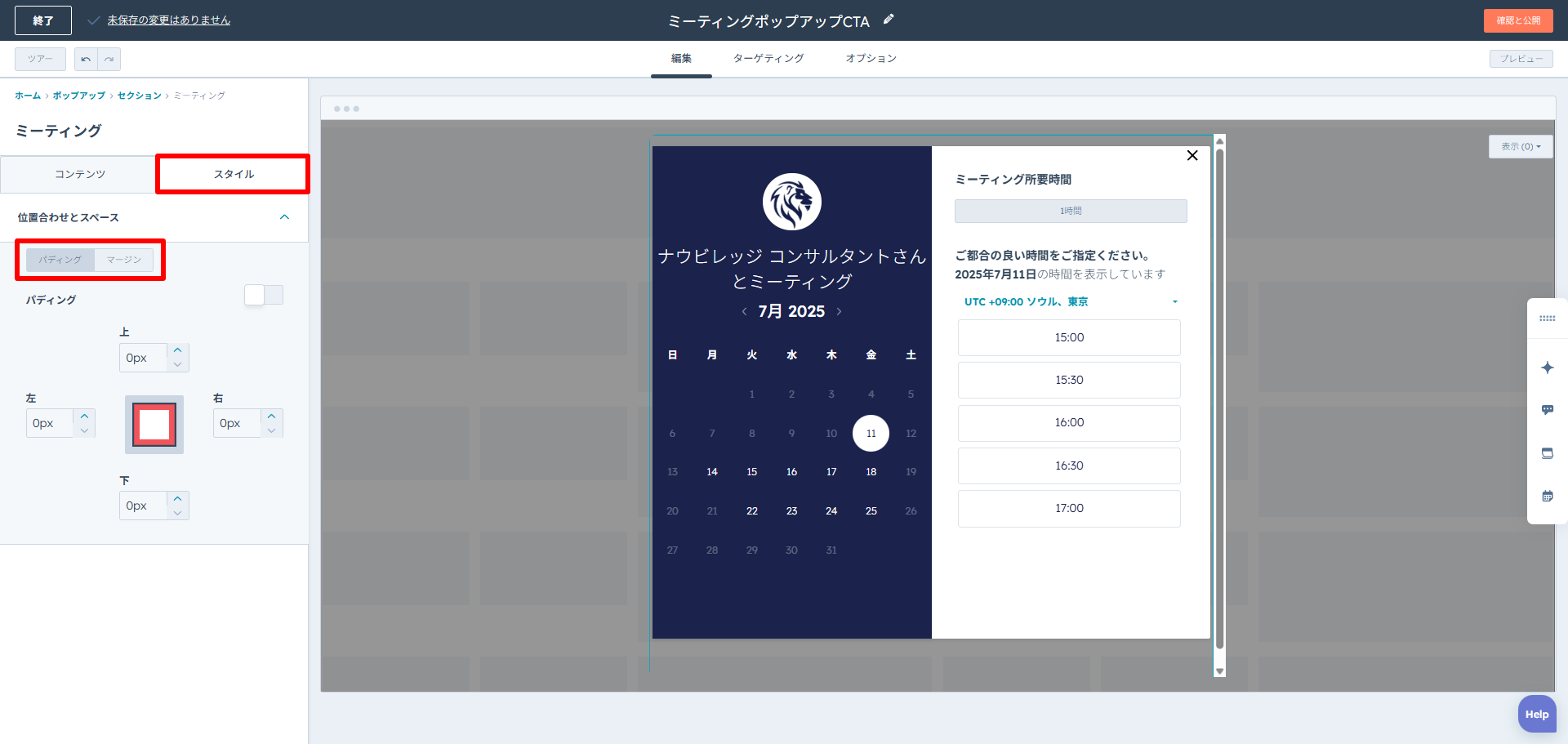Collapse the 位置合わせとスペース section
1568x744 pixels.
[284, 217]
